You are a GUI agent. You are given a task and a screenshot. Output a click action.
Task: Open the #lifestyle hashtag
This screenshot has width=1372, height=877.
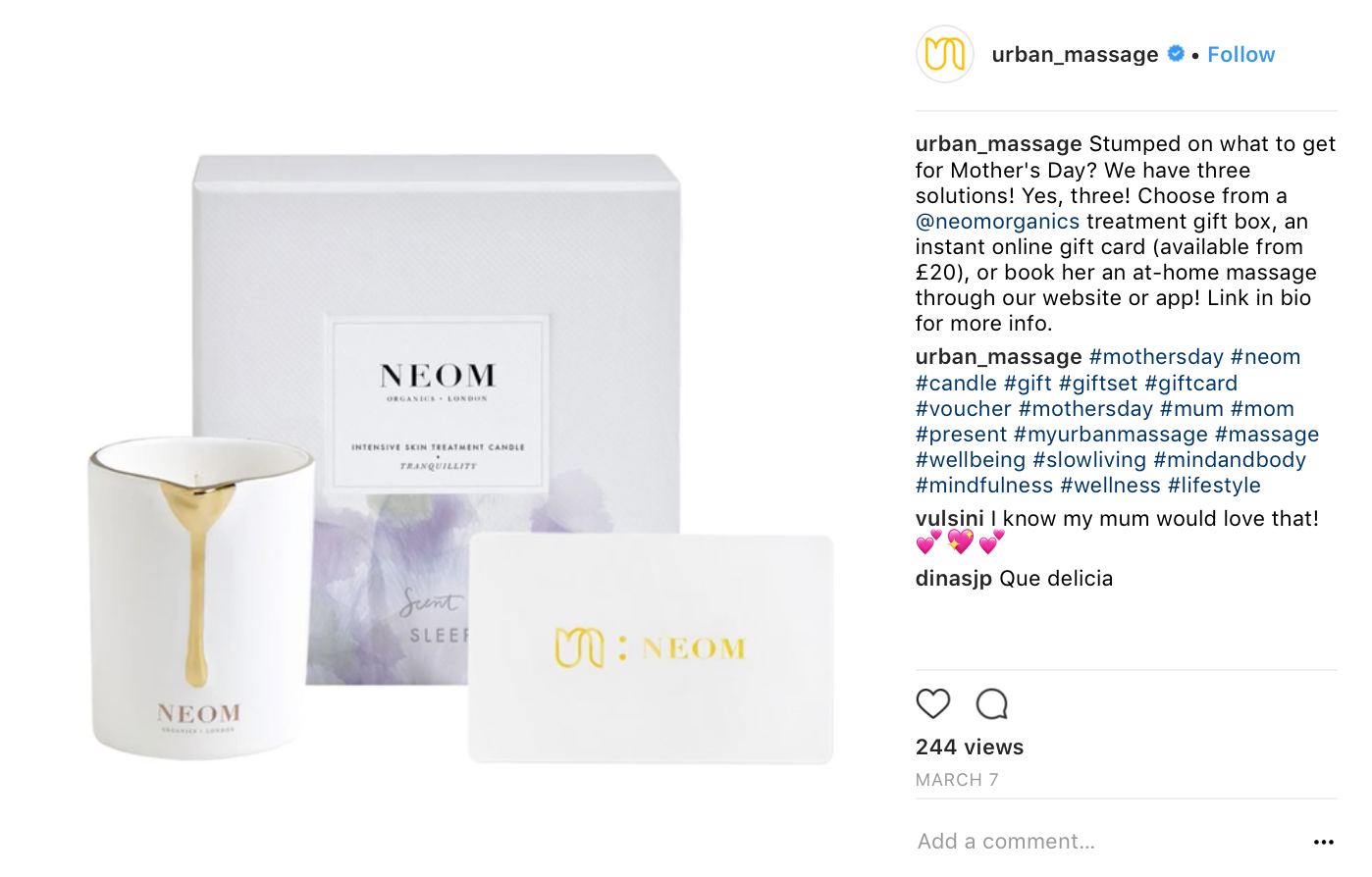[x=1214, y=486]
